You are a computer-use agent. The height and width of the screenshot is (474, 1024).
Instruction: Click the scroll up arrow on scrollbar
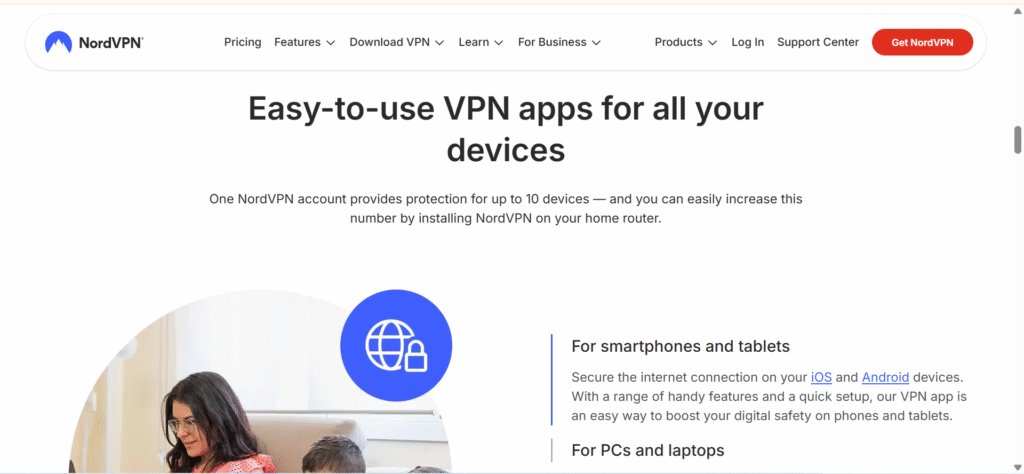tap(1017, 11)
